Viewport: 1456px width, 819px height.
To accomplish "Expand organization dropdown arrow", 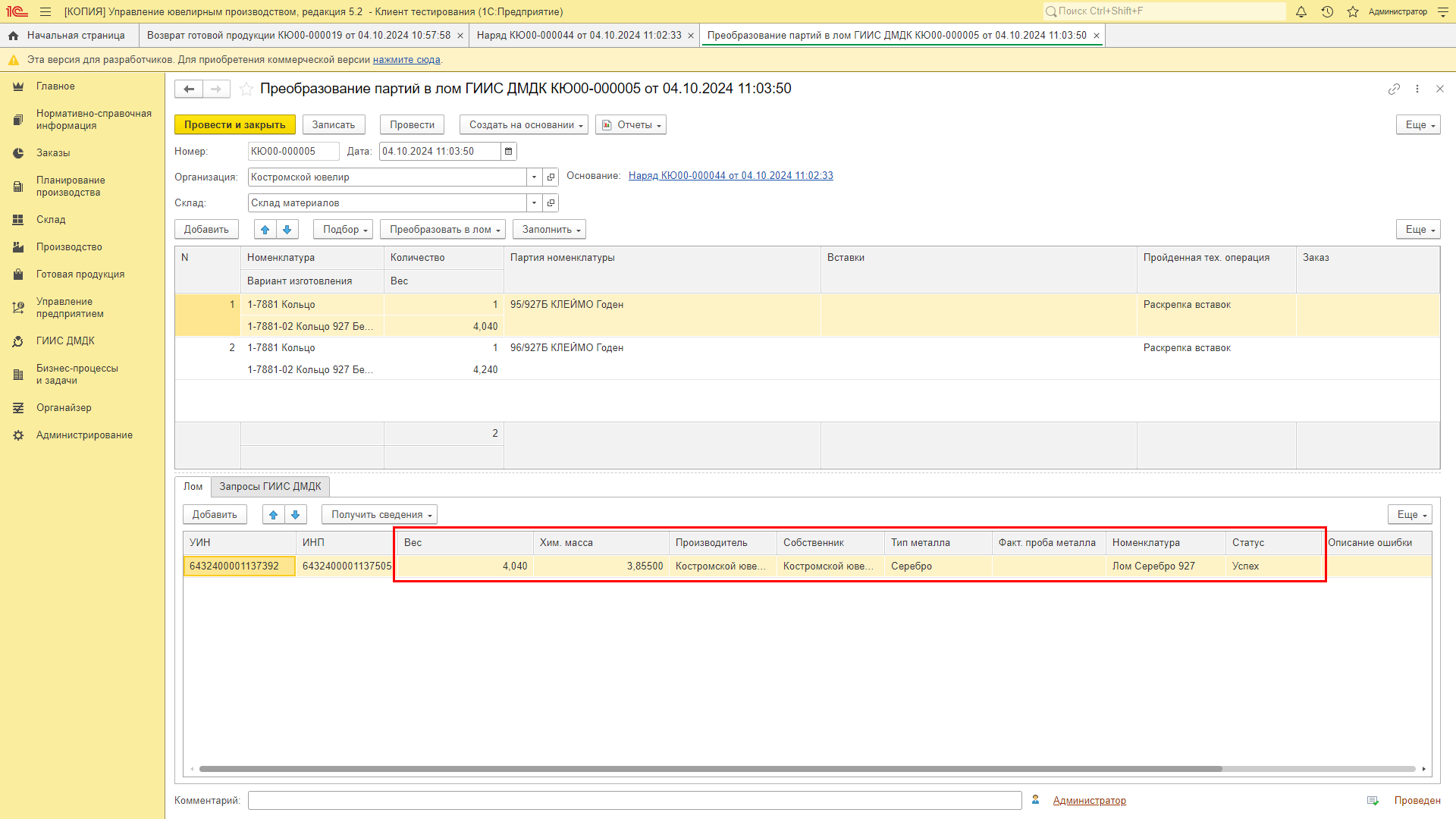I will click(x=535, y=177).
